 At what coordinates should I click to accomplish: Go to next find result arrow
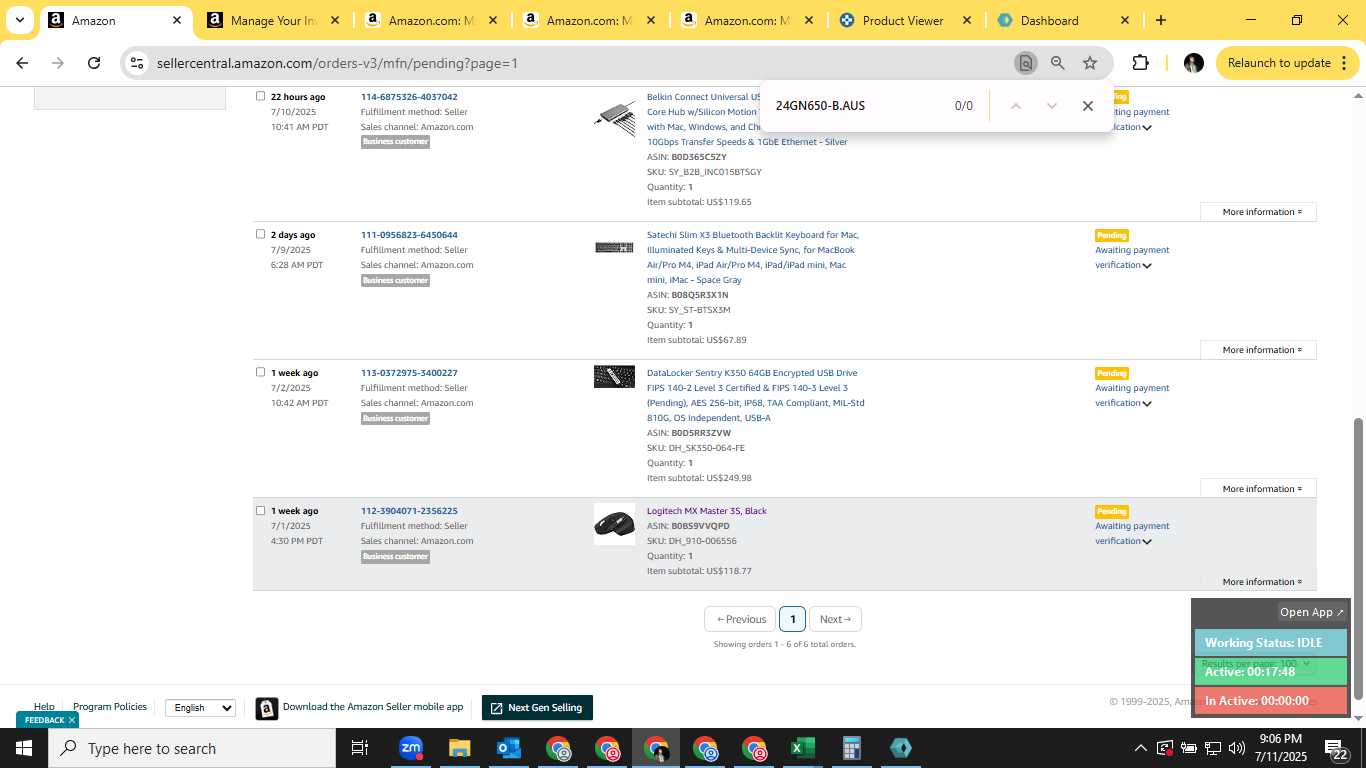click(x=1051, y=106)
